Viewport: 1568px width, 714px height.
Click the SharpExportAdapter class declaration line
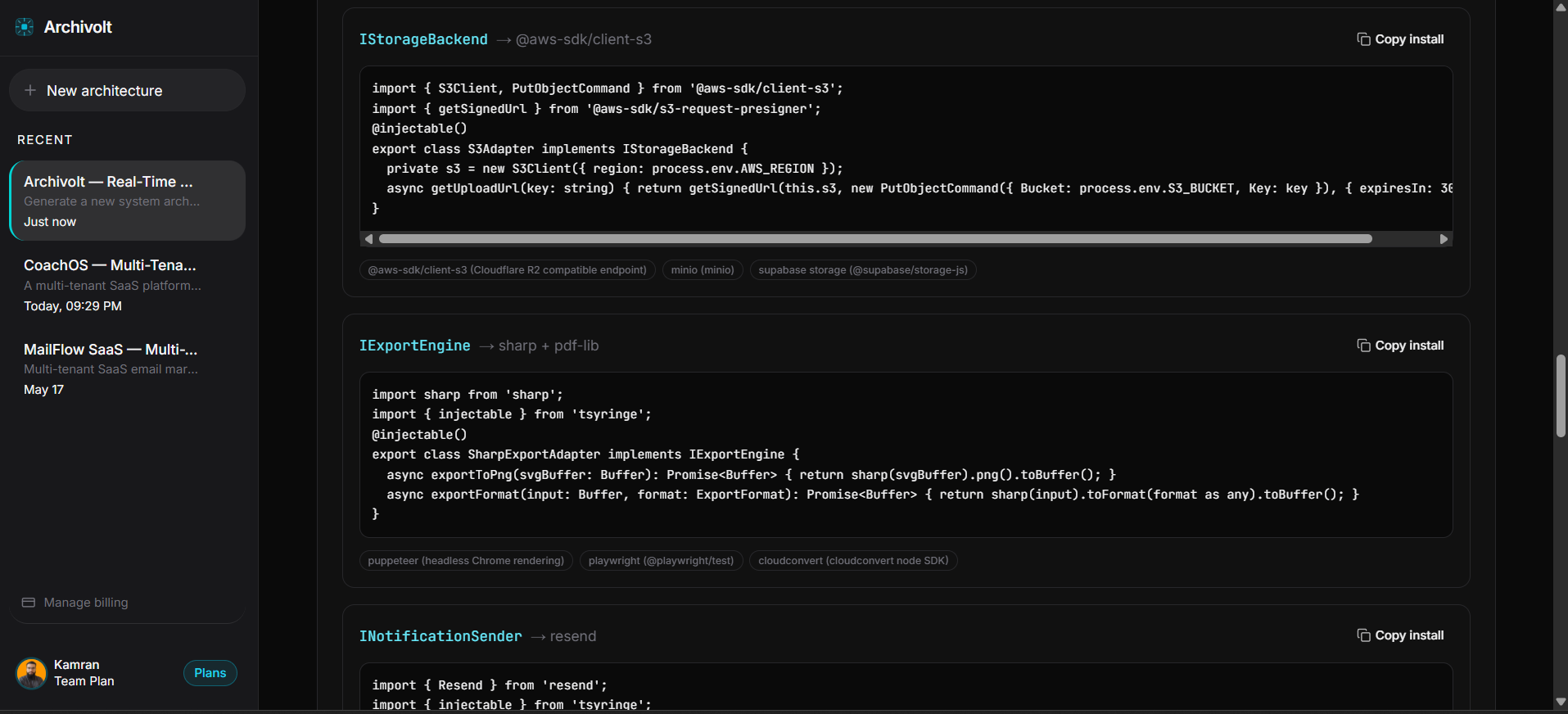[585, 454]
